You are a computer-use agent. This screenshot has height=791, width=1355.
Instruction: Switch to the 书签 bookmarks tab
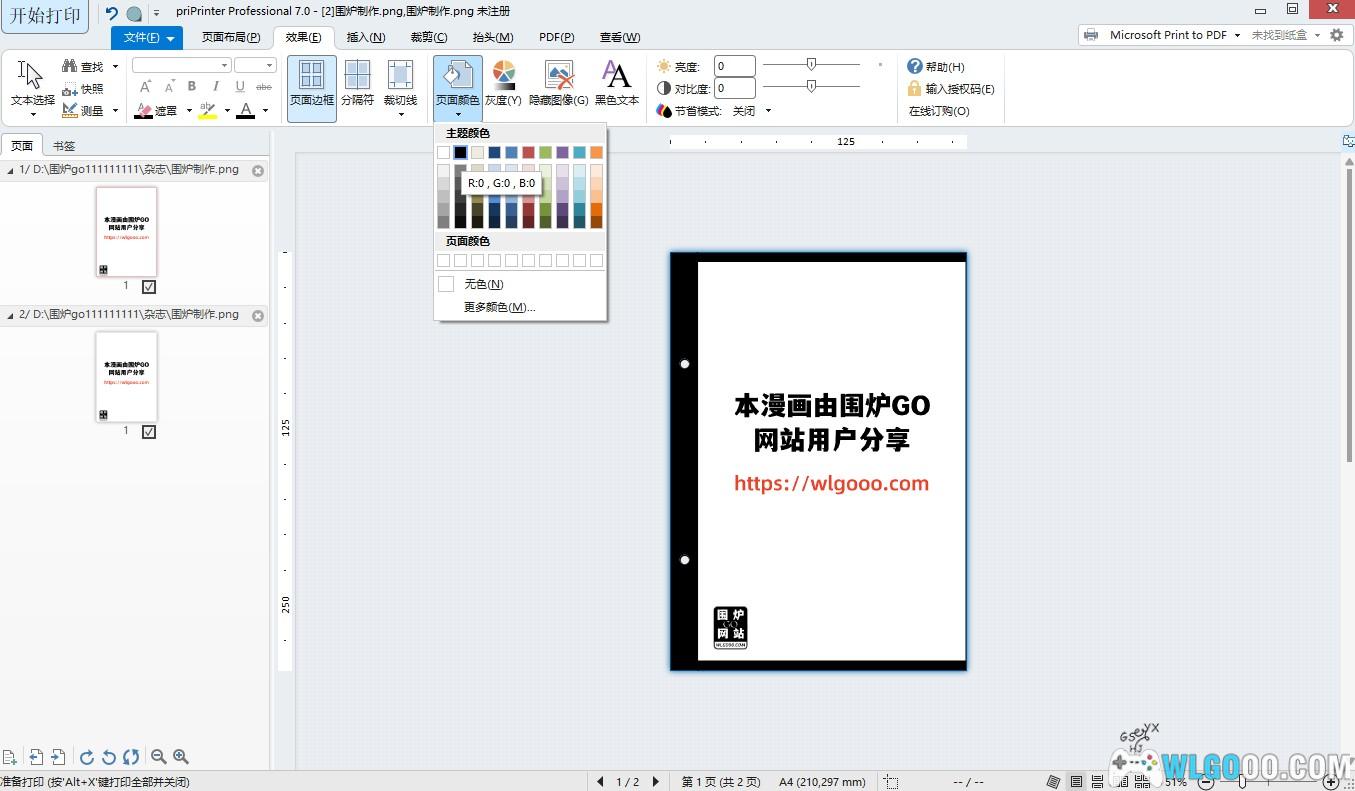[x=64, y=146]
